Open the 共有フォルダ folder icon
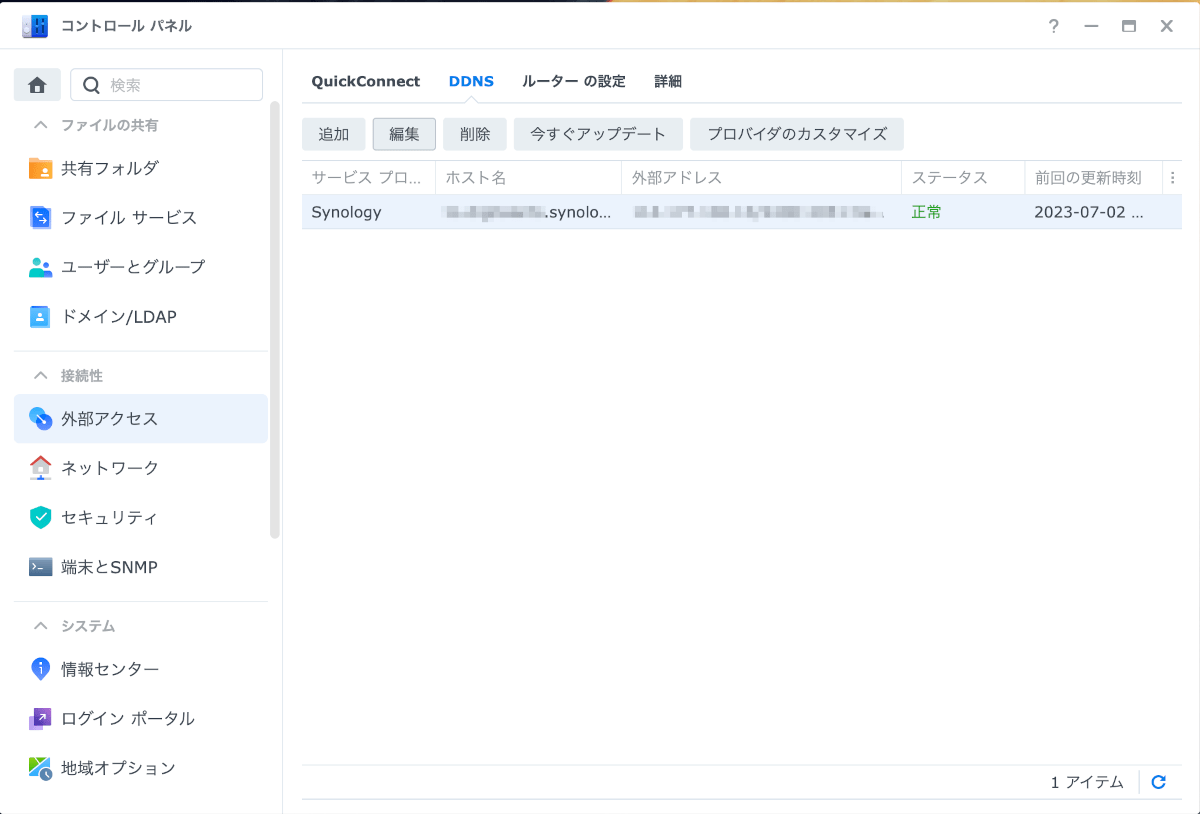 40,168
